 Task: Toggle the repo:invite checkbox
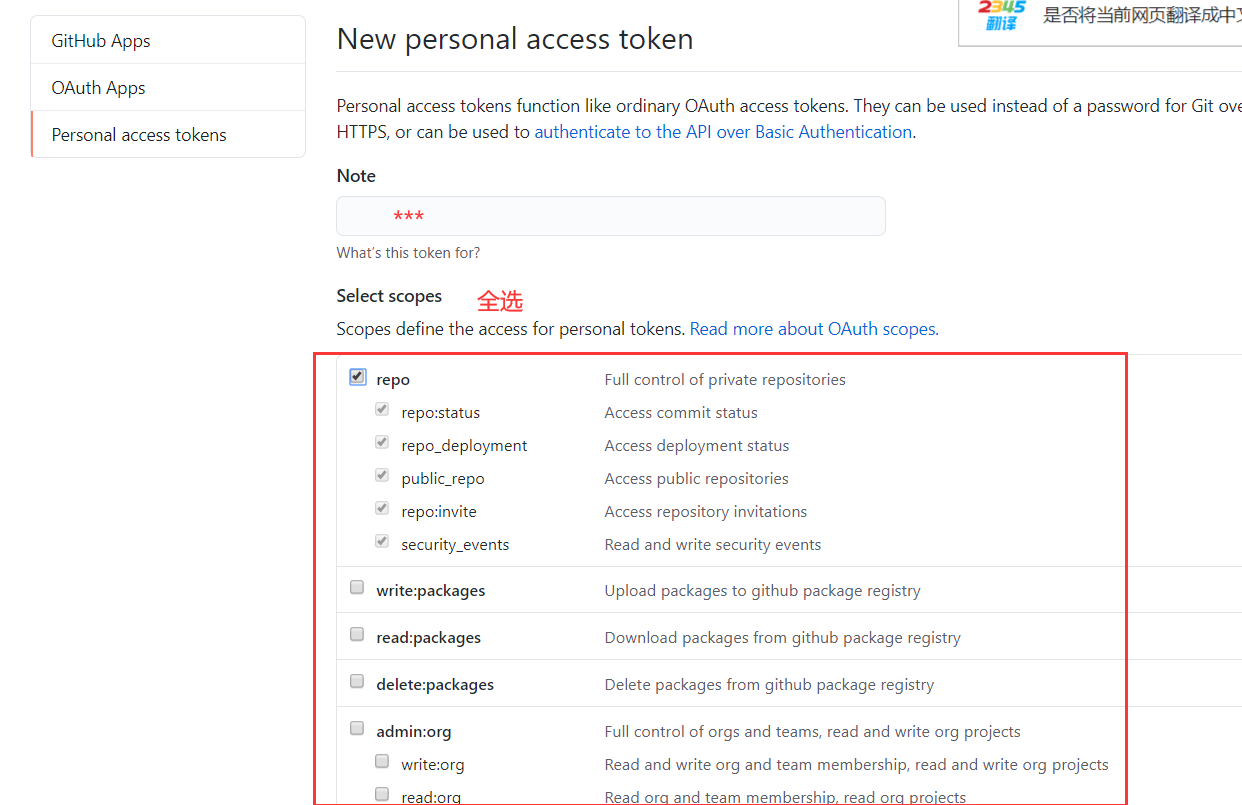pos(382,509)
